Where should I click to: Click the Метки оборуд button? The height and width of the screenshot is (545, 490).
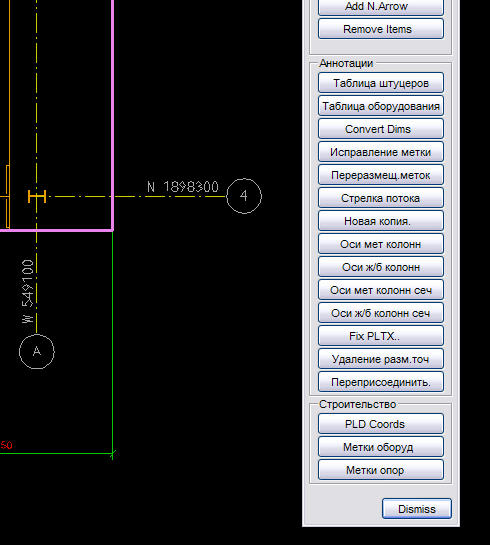click(381, 447)
